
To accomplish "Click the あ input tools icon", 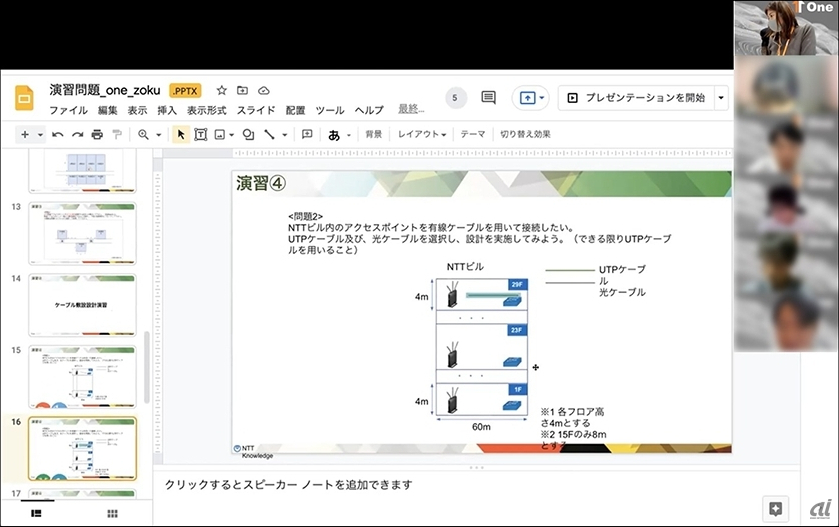I will pos(334,135).
